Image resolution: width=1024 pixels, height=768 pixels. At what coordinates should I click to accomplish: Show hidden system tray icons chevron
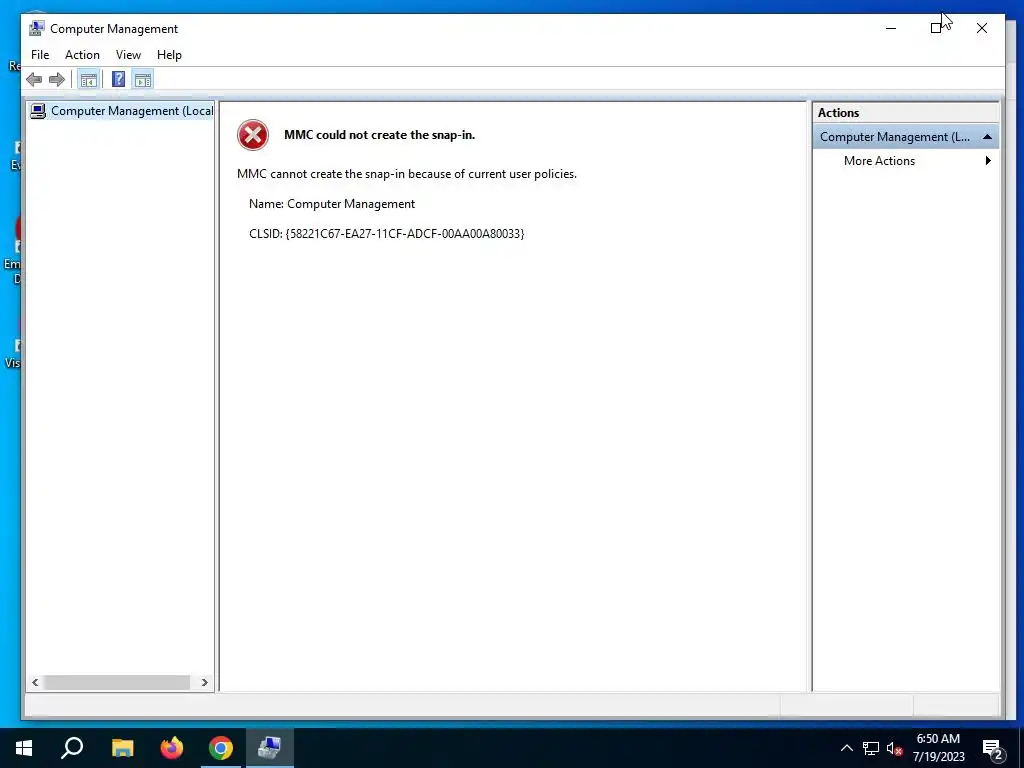pyautogui.click(x=846, y=748)
